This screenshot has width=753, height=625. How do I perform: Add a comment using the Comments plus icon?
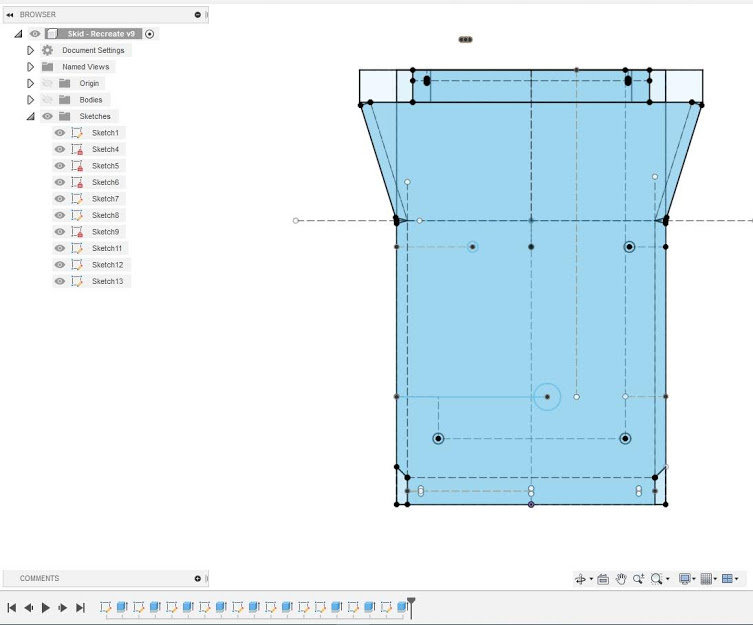tap(197, 578)
